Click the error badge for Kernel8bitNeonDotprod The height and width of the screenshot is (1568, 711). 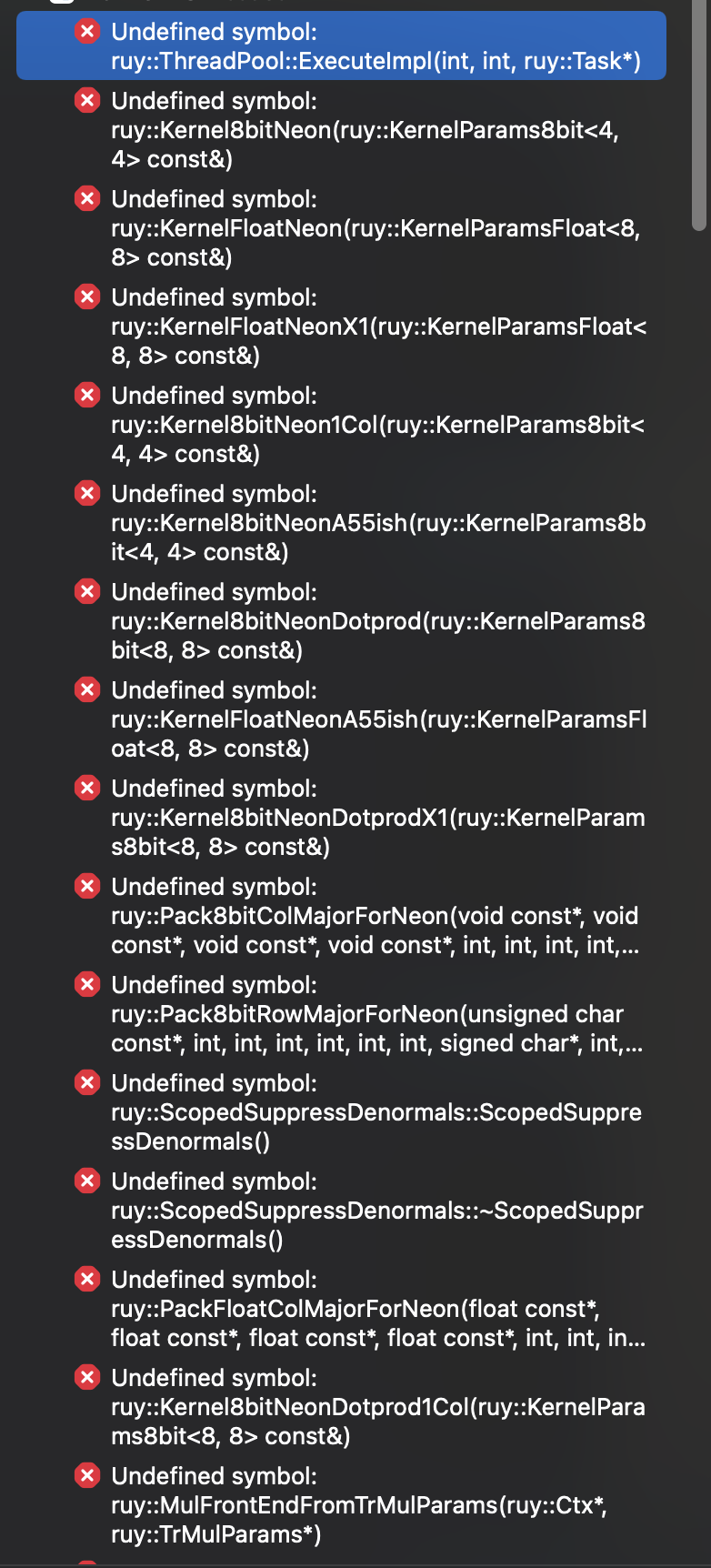click(x=87, y=591)
